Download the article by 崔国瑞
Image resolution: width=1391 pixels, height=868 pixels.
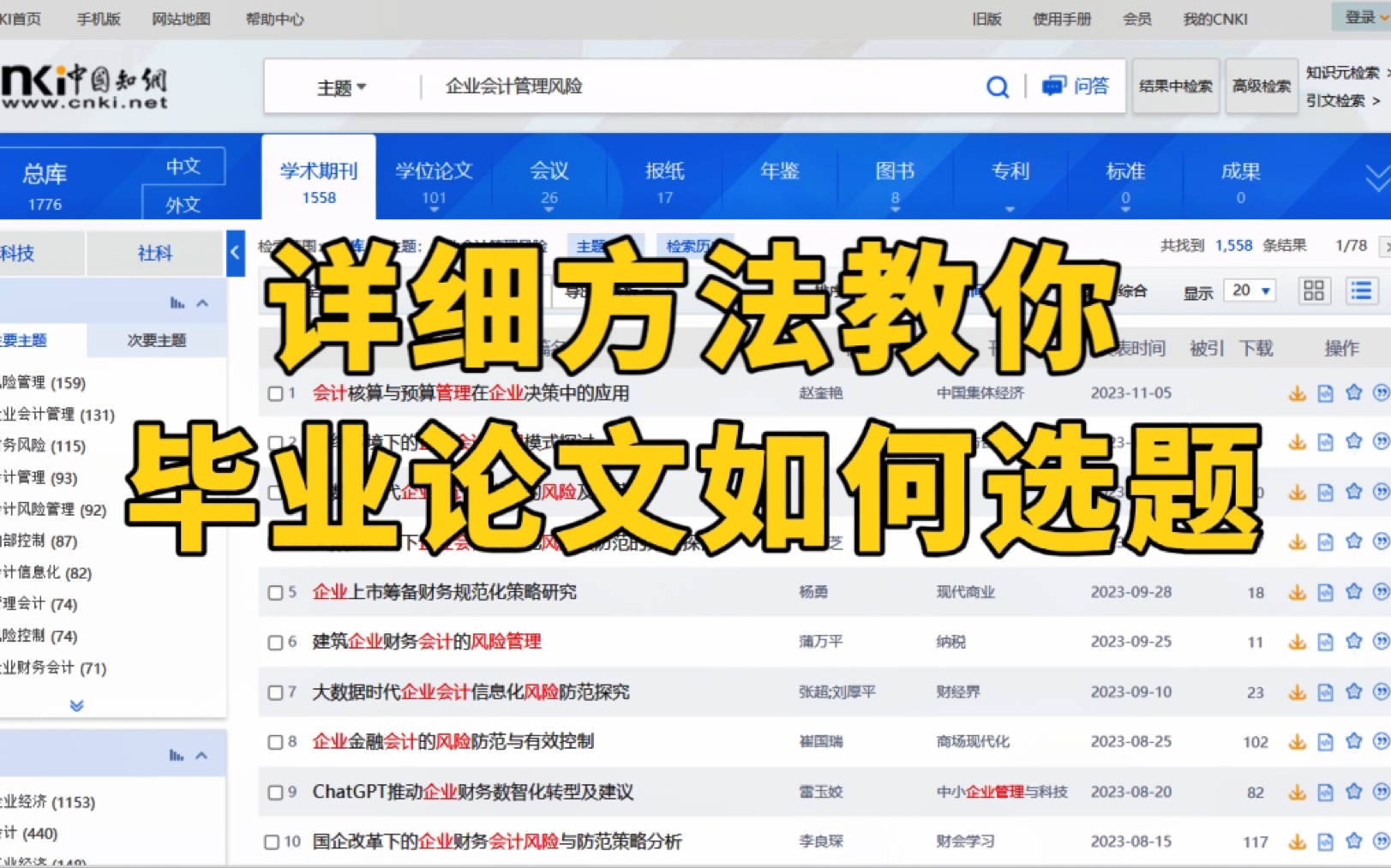click(1298, 742)
